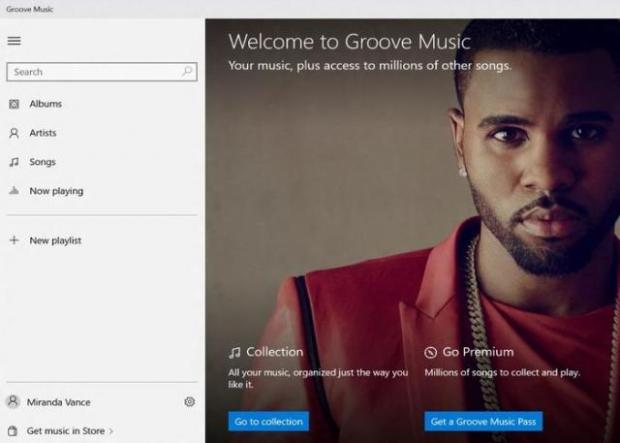The width and height of the screenshot is (620, 443).
Task: Click the Groove Music window title
Action: (30, 9)
